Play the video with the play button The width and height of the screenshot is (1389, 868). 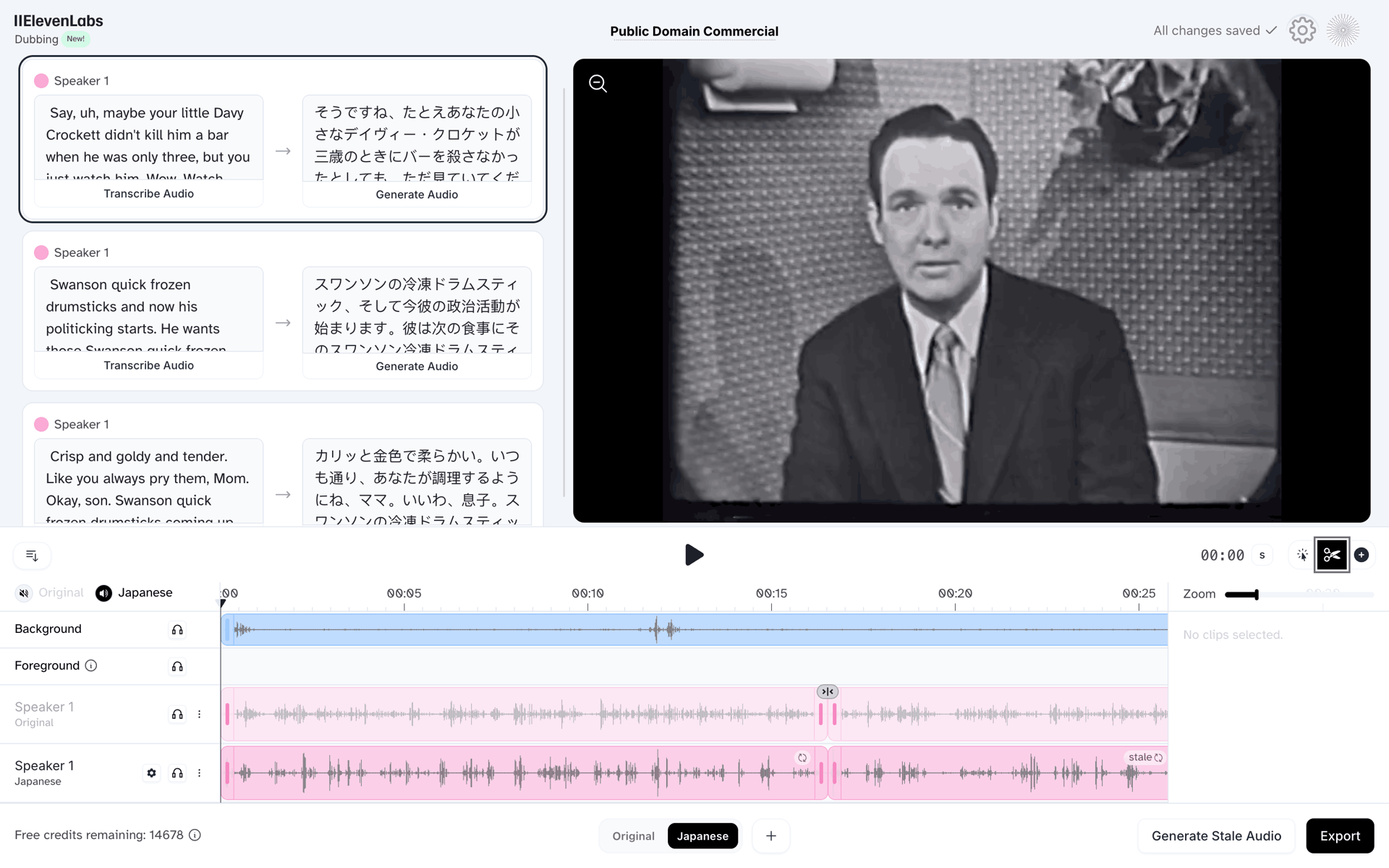click(694, 555)
